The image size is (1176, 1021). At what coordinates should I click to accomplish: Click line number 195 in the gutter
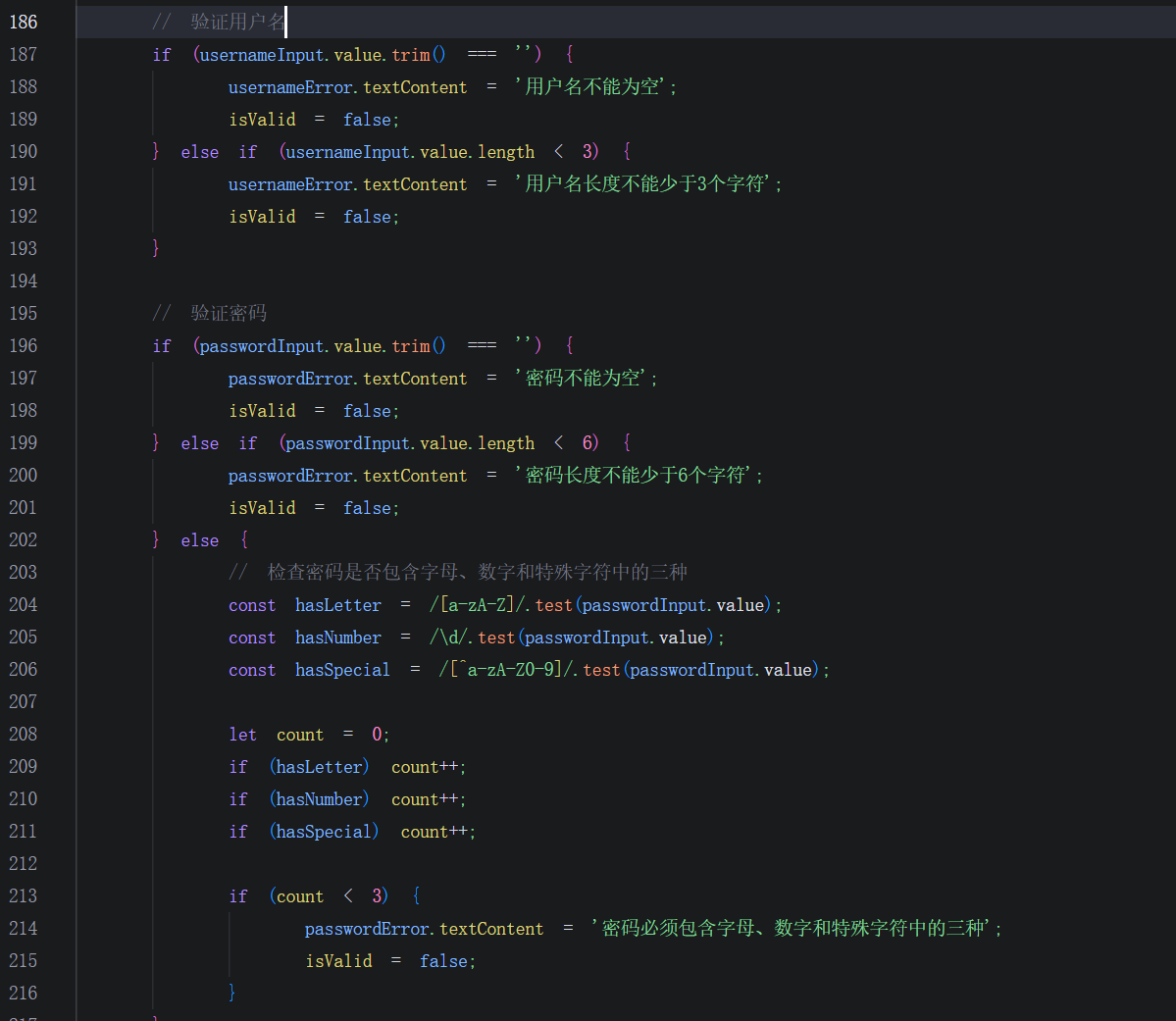coord(24,313)
